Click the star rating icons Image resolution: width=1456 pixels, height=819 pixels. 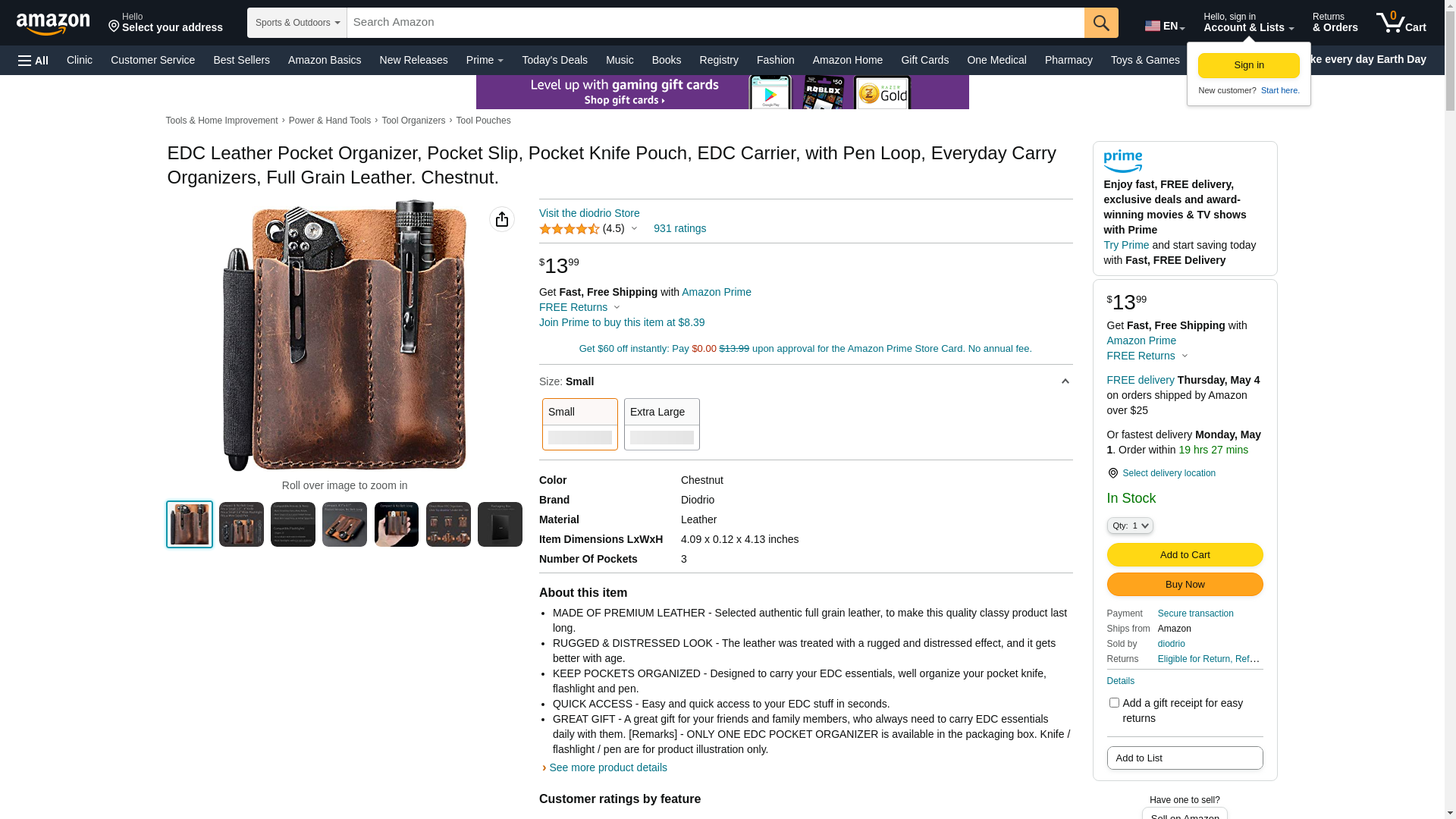coord(570,229)
